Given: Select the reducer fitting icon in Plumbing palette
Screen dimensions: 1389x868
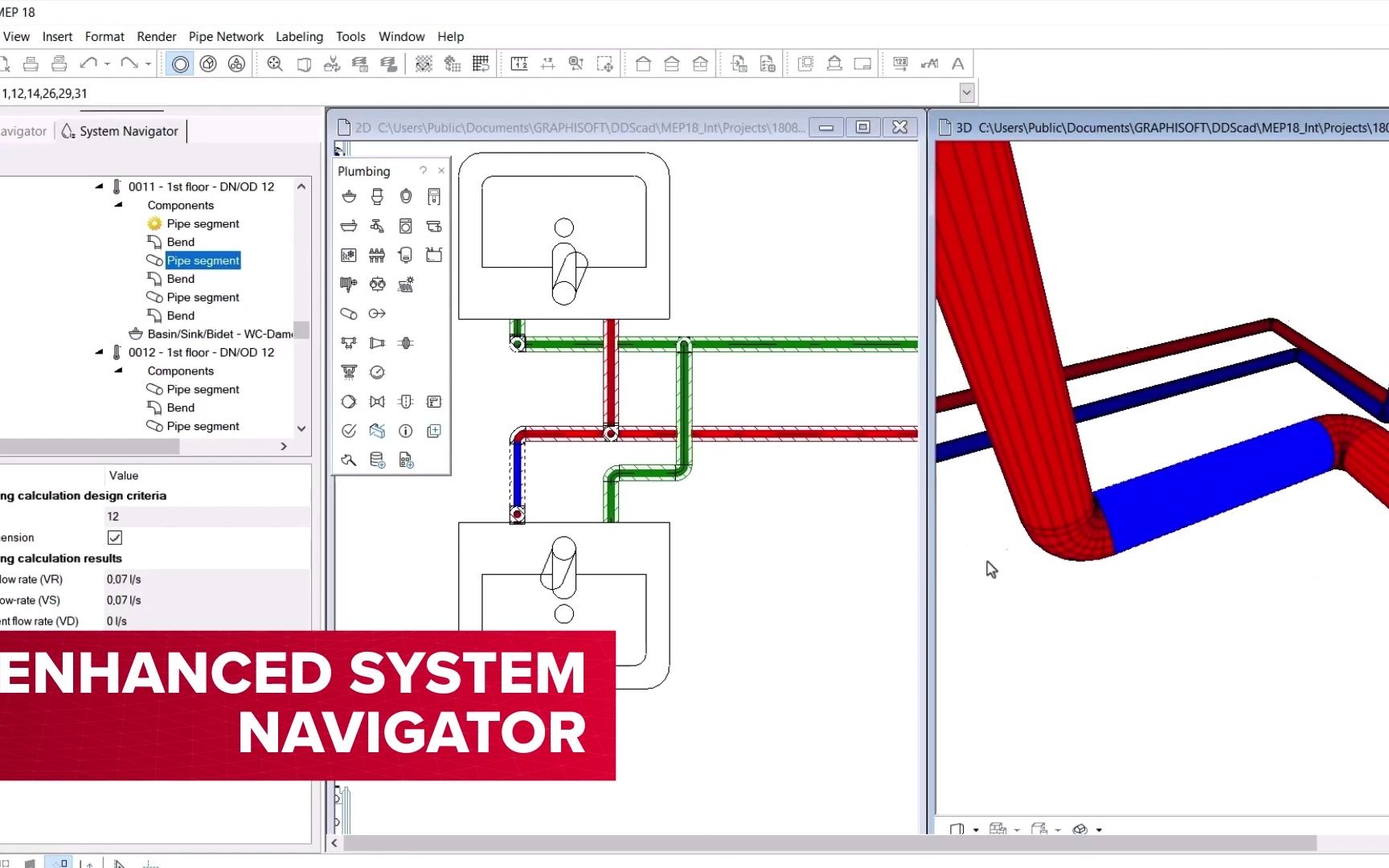Looking at the screenshot, I should 377,343.
